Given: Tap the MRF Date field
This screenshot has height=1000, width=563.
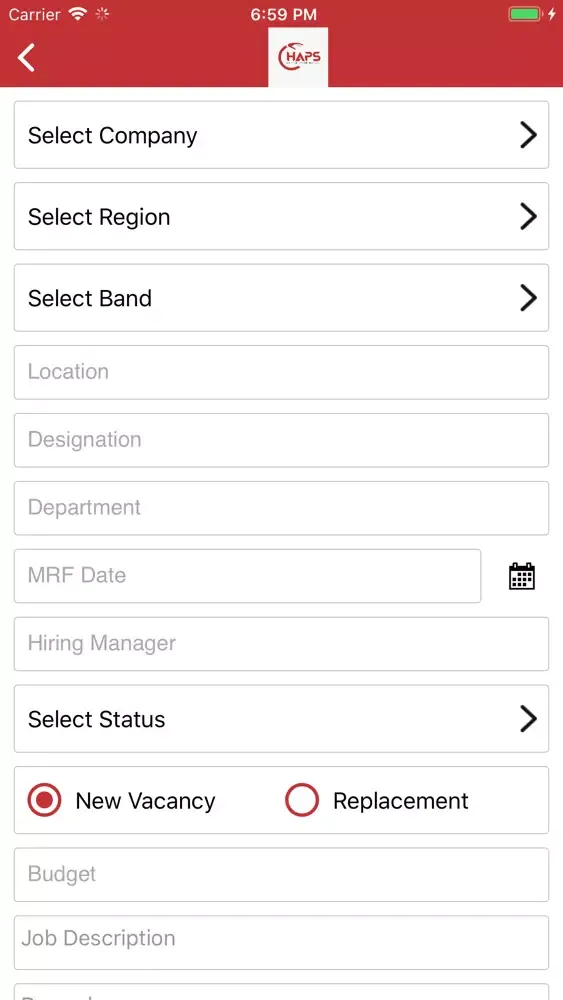Looking at the screenshot, I should coord(247,576).
